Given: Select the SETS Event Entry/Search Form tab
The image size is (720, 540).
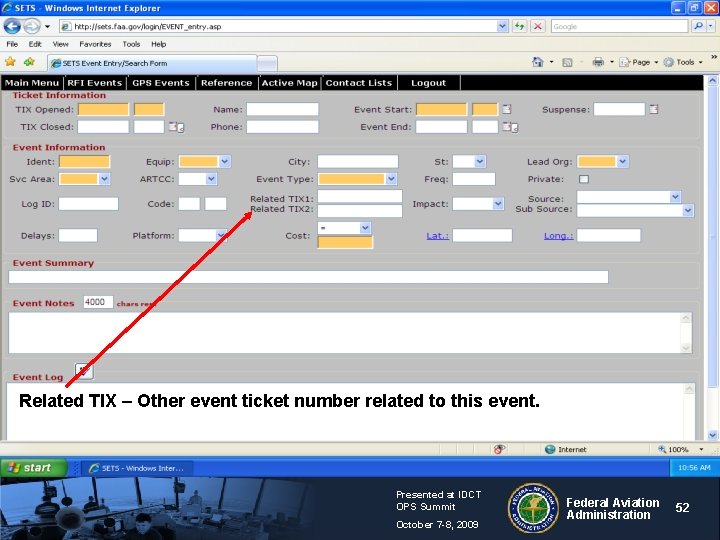Looking at the screenshot, I should coord(152,63).
